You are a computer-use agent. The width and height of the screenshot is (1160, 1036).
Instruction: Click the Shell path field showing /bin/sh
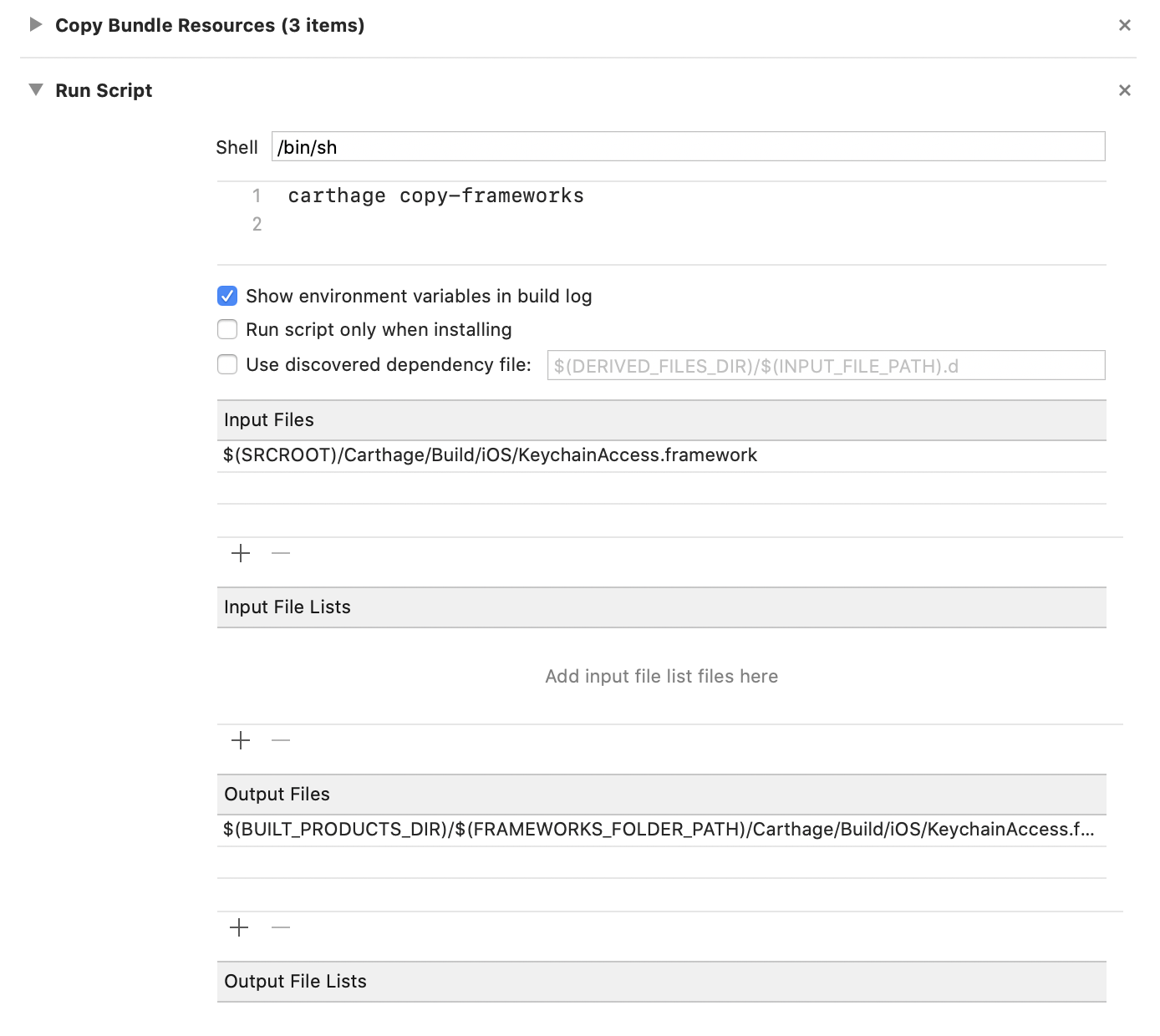pos(687,146)
